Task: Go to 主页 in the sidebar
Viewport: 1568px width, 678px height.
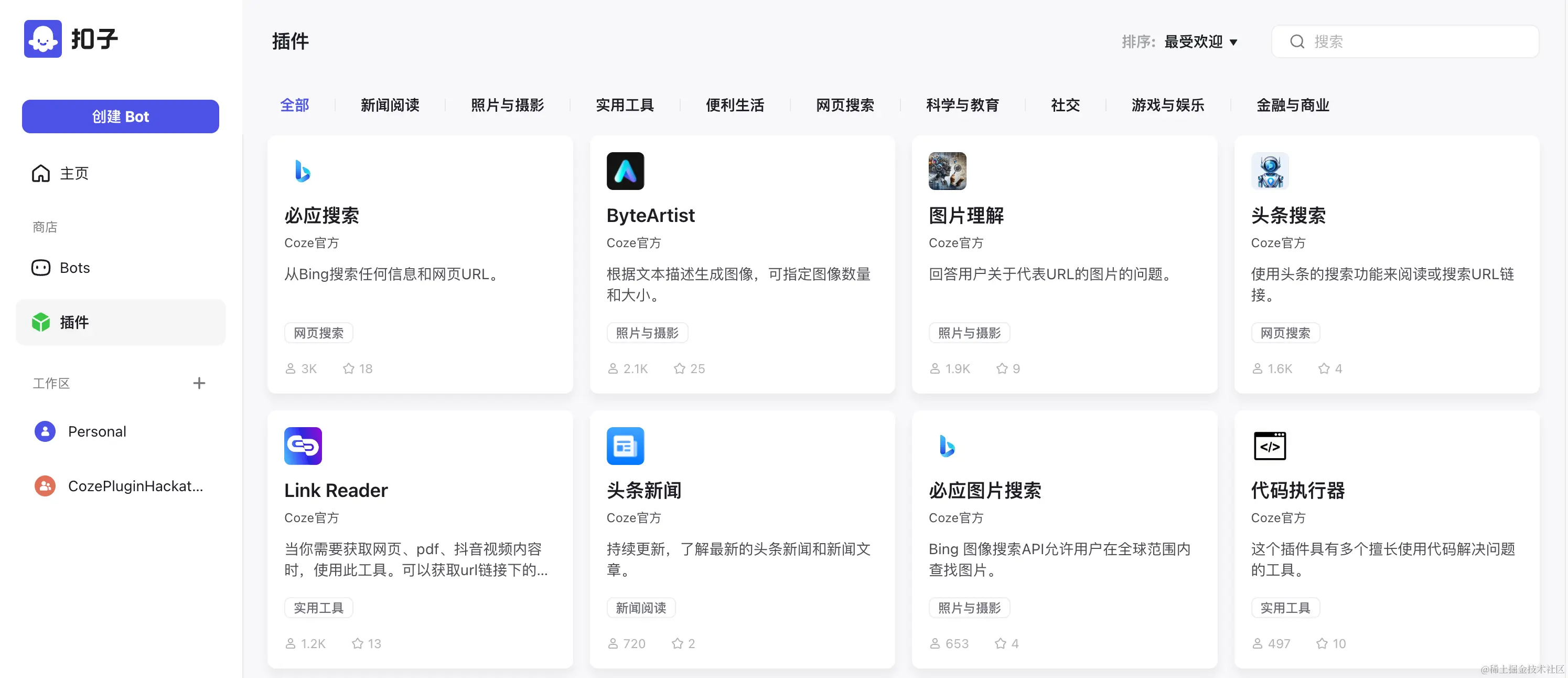Action: 73,174
